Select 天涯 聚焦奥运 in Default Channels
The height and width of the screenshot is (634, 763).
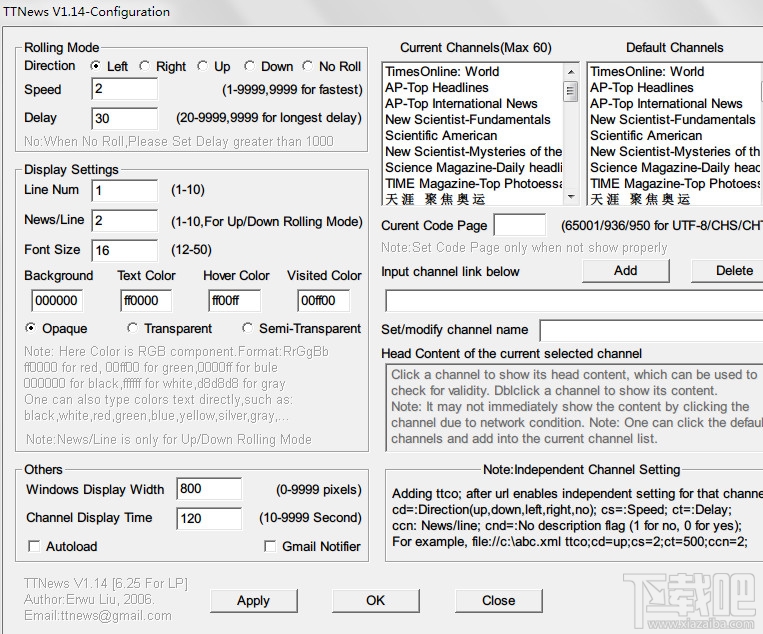coord(676,199)
